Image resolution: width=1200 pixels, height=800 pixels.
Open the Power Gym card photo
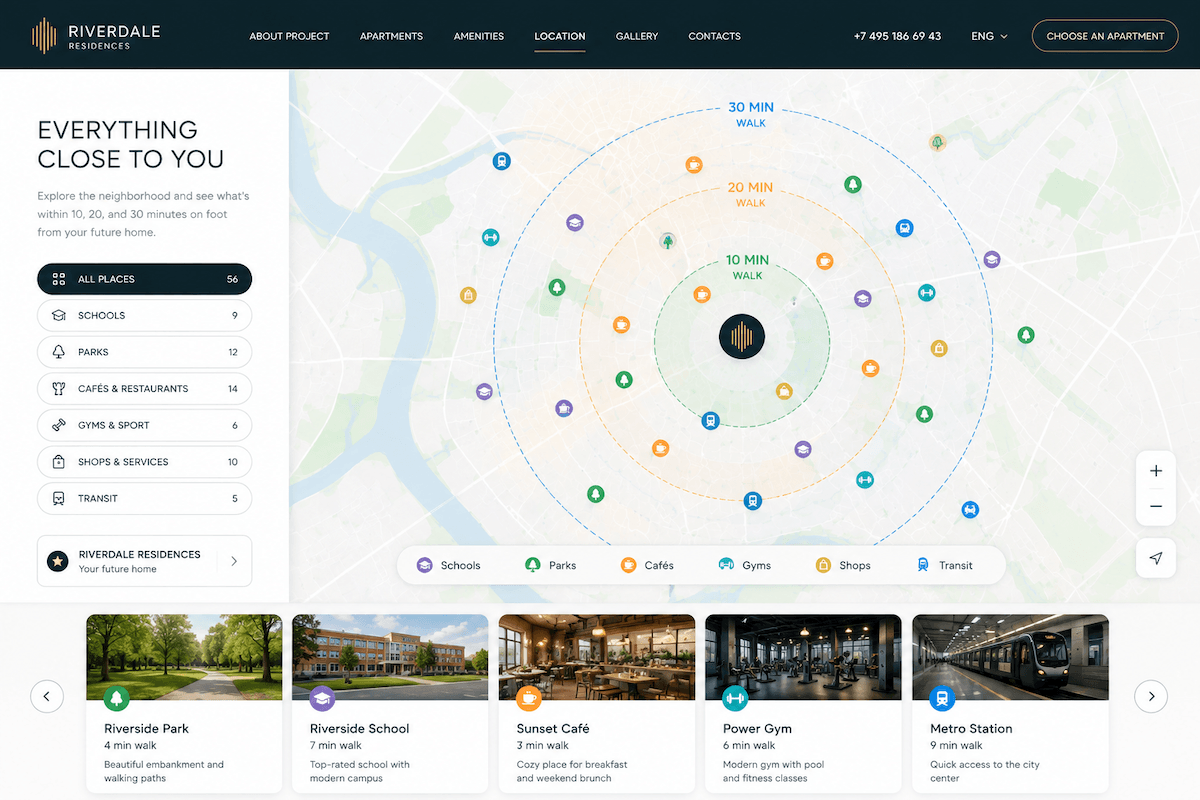pyautogui.click(x=803, y=657)
